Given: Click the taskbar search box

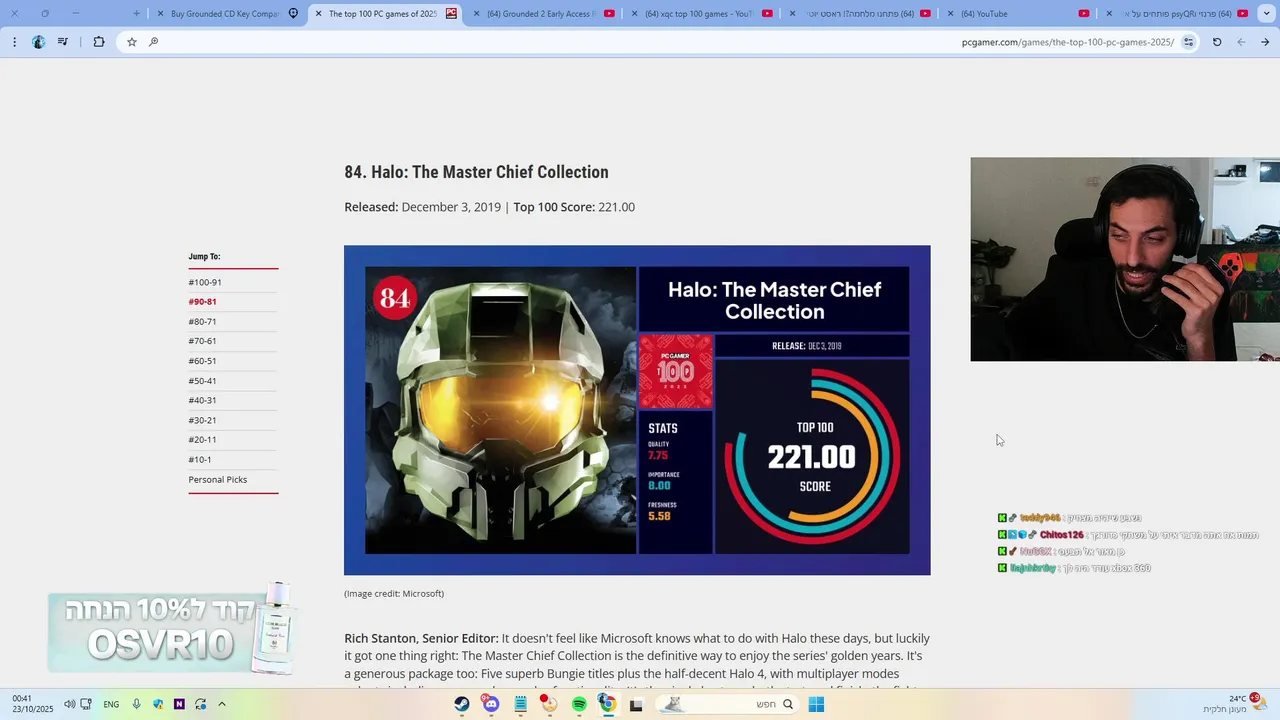Looking at the screenshot, I should (727, 704).
